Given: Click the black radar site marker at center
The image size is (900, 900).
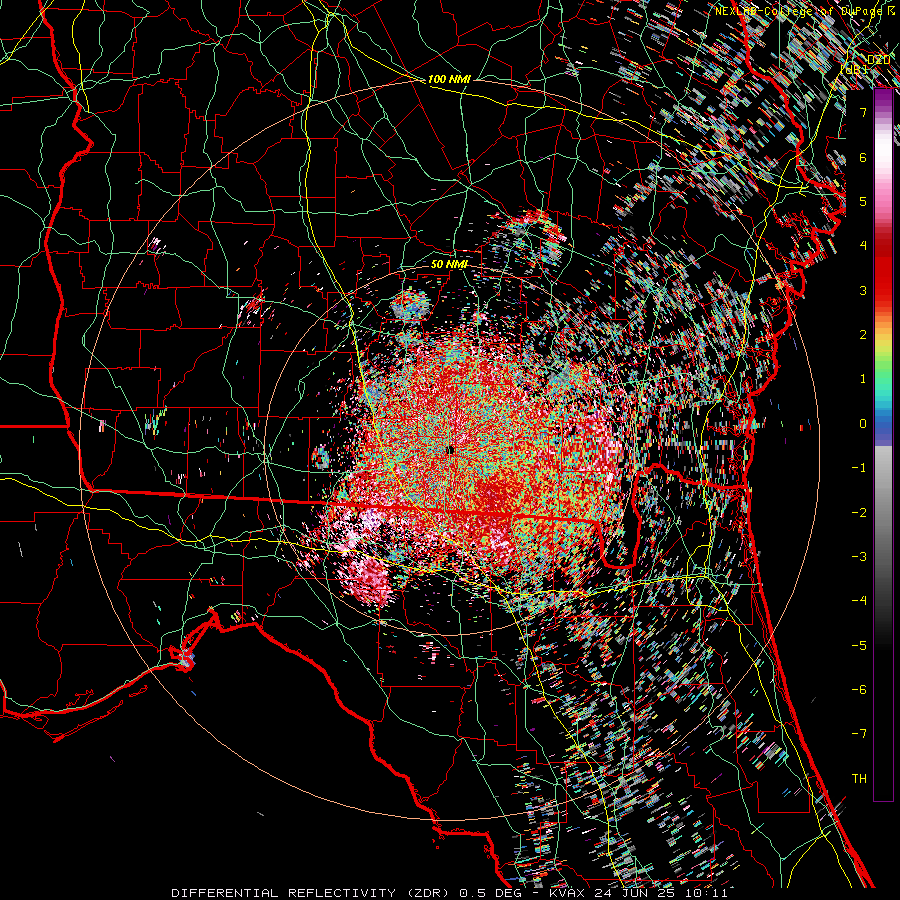Looking at the screenshot, I should [x=451, y=450].
